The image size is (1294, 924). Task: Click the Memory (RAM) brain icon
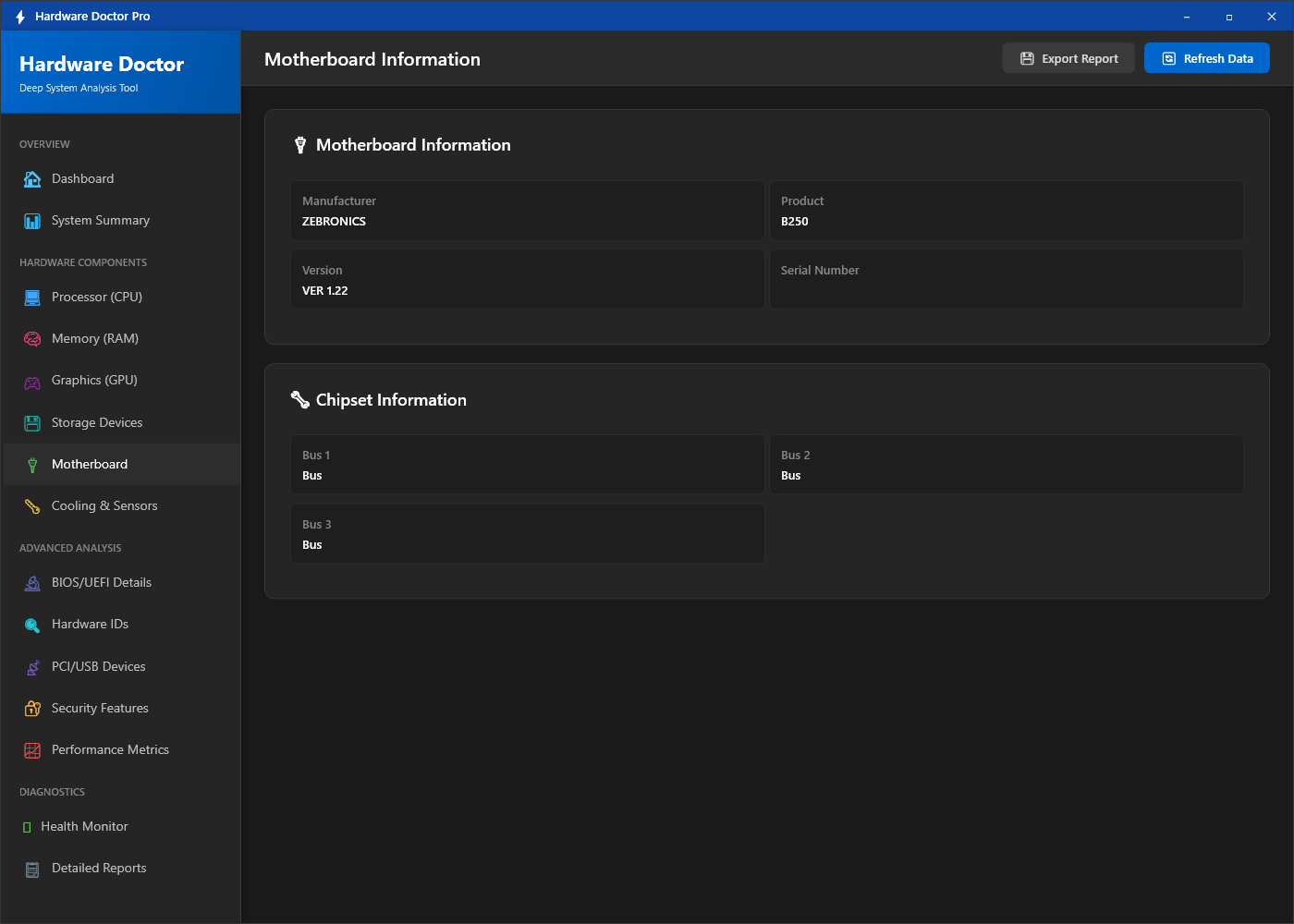[32, 339]
